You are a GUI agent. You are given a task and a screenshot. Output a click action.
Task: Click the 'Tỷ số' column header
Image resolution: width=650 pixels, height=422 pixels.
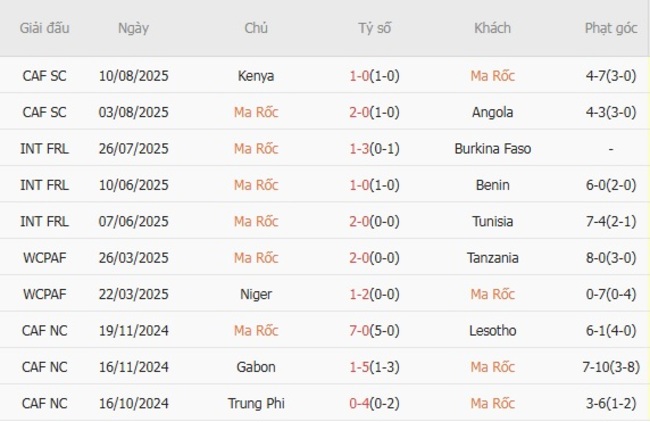point(375,28)
